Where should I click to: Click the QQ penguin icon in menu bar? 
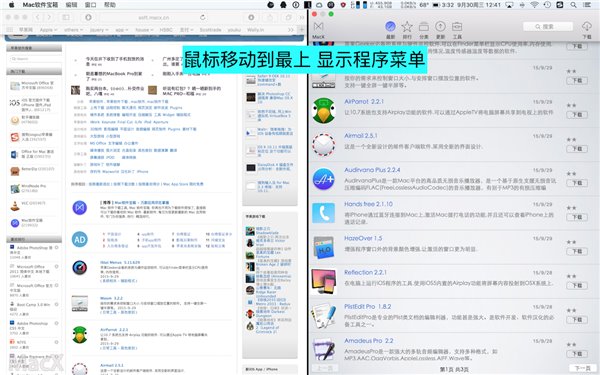point(284,5)
